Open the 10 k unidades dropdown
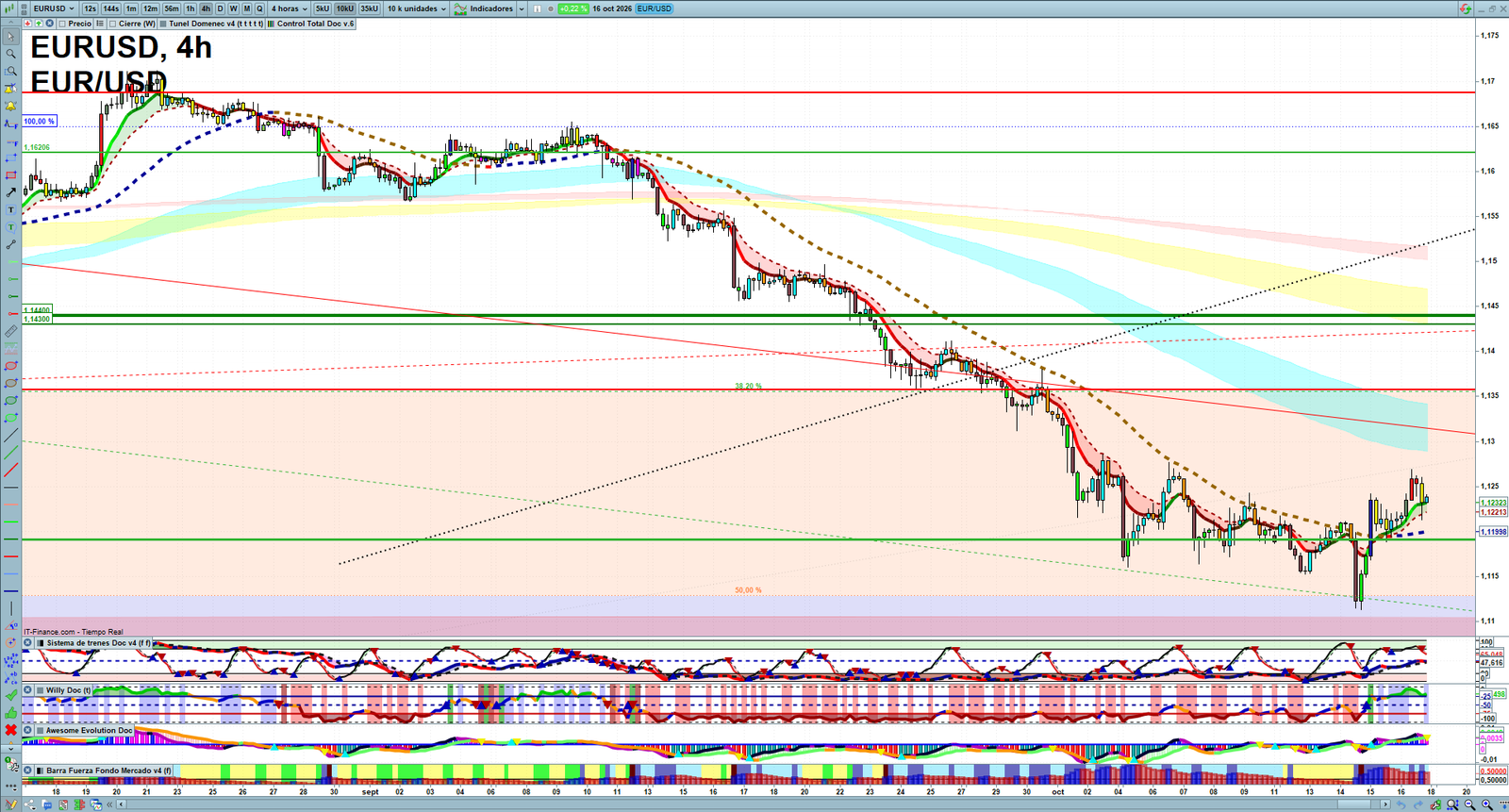This screenshot has height=812, width=1509. click(416, 8)
